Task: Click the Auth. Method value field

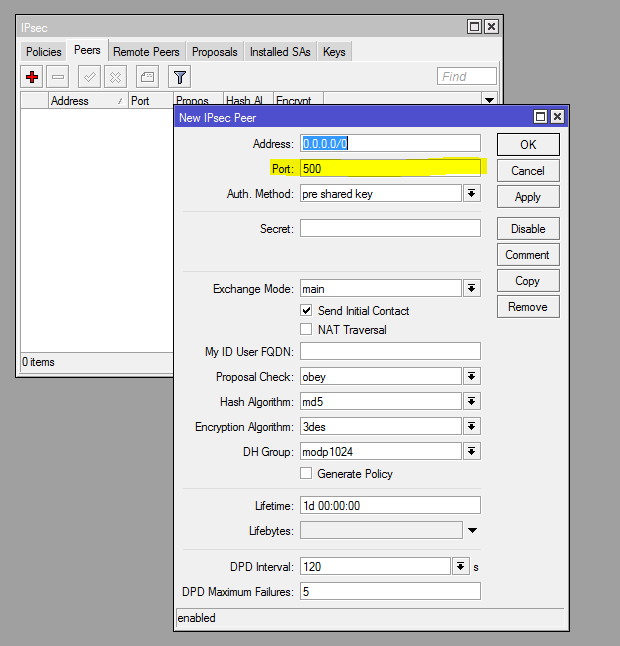Action: click(x=381, y=193)
